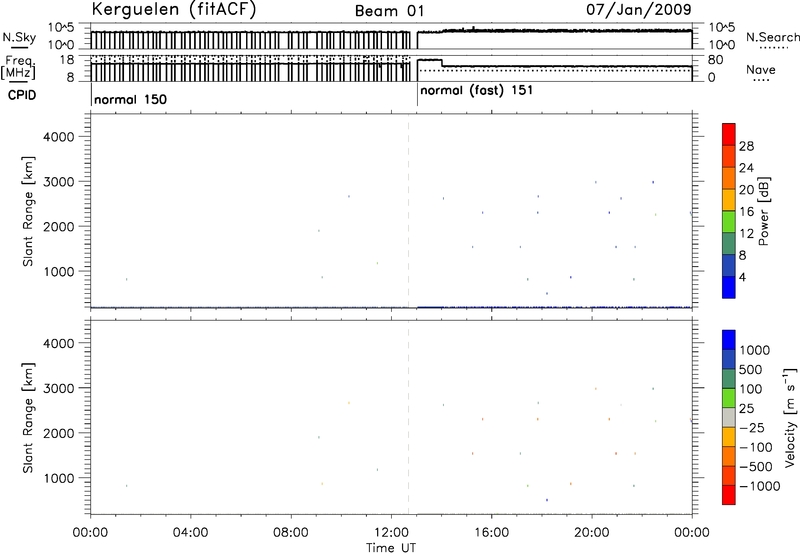The width and height of the screenshot is (800, 554).
Task: Select the Velocity [m s⁻¹] colorbar title
Action: 790,417
